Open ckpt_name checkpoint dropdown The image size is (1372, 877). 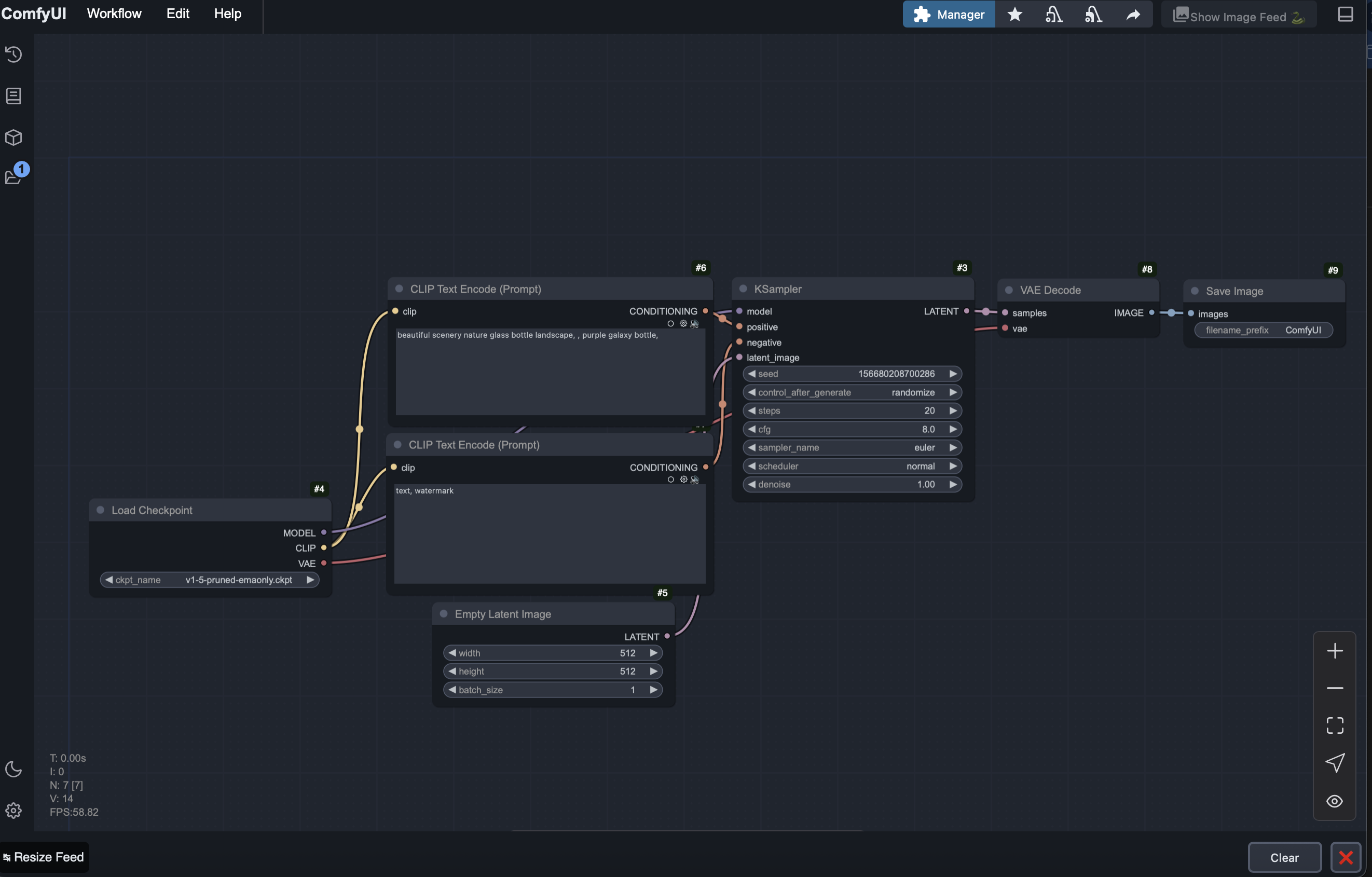pos(209,580)
